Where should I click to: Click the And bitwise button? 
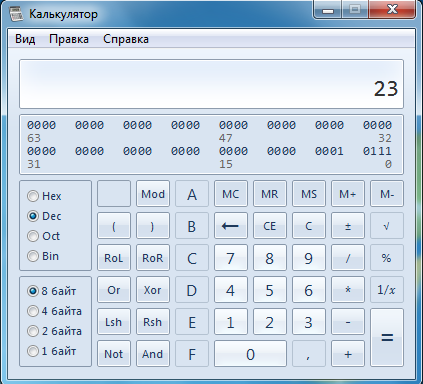point(153,354)
